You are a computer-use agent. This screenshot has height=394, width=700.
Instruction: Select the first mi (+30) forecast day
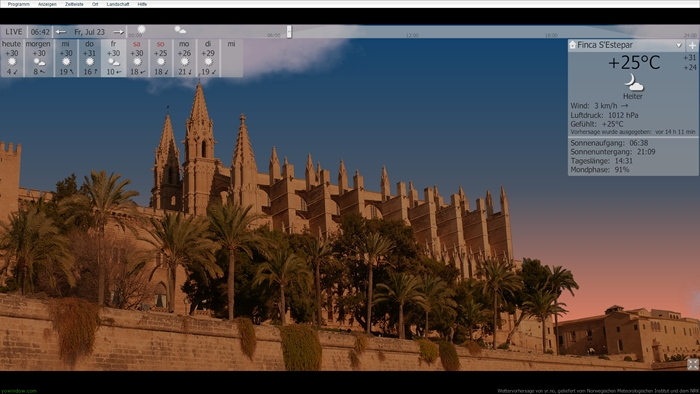tap(66, 58)
